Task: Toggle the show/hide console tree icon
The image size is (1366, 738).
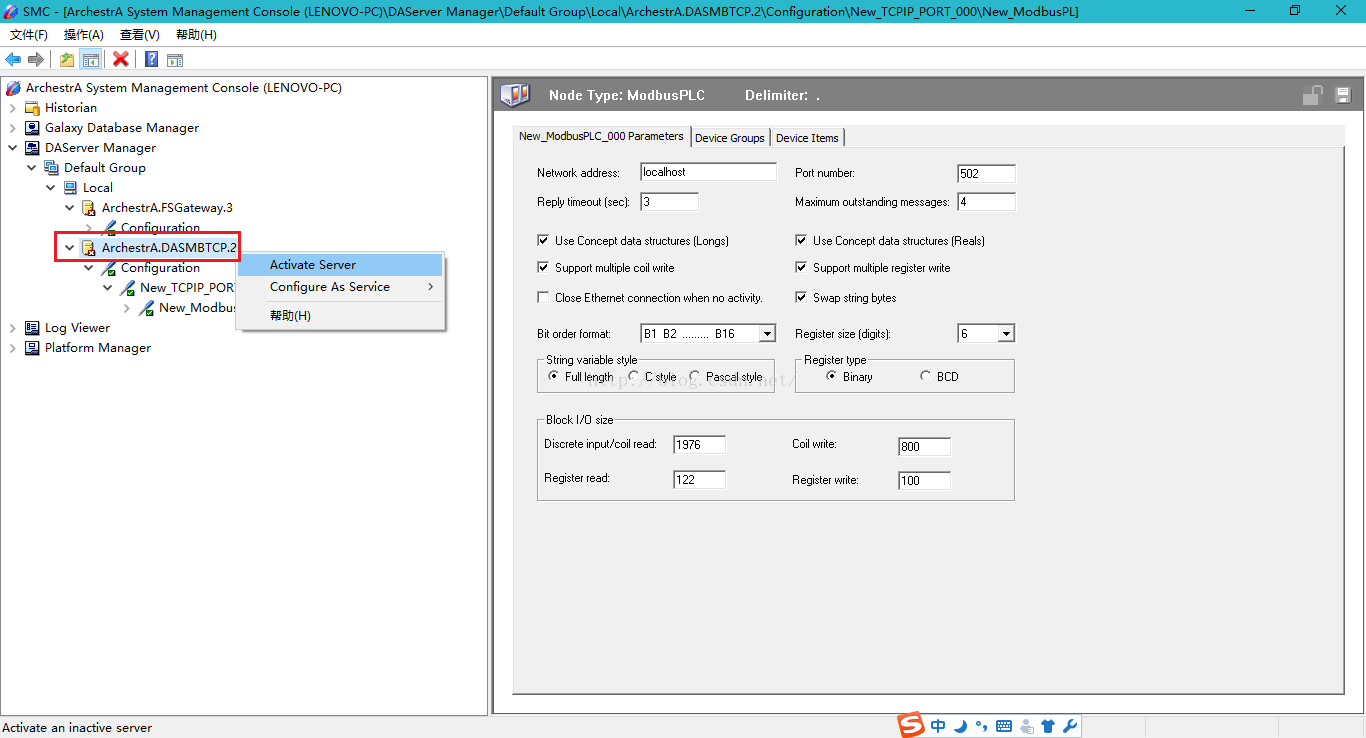Action: tap(91, 59)
